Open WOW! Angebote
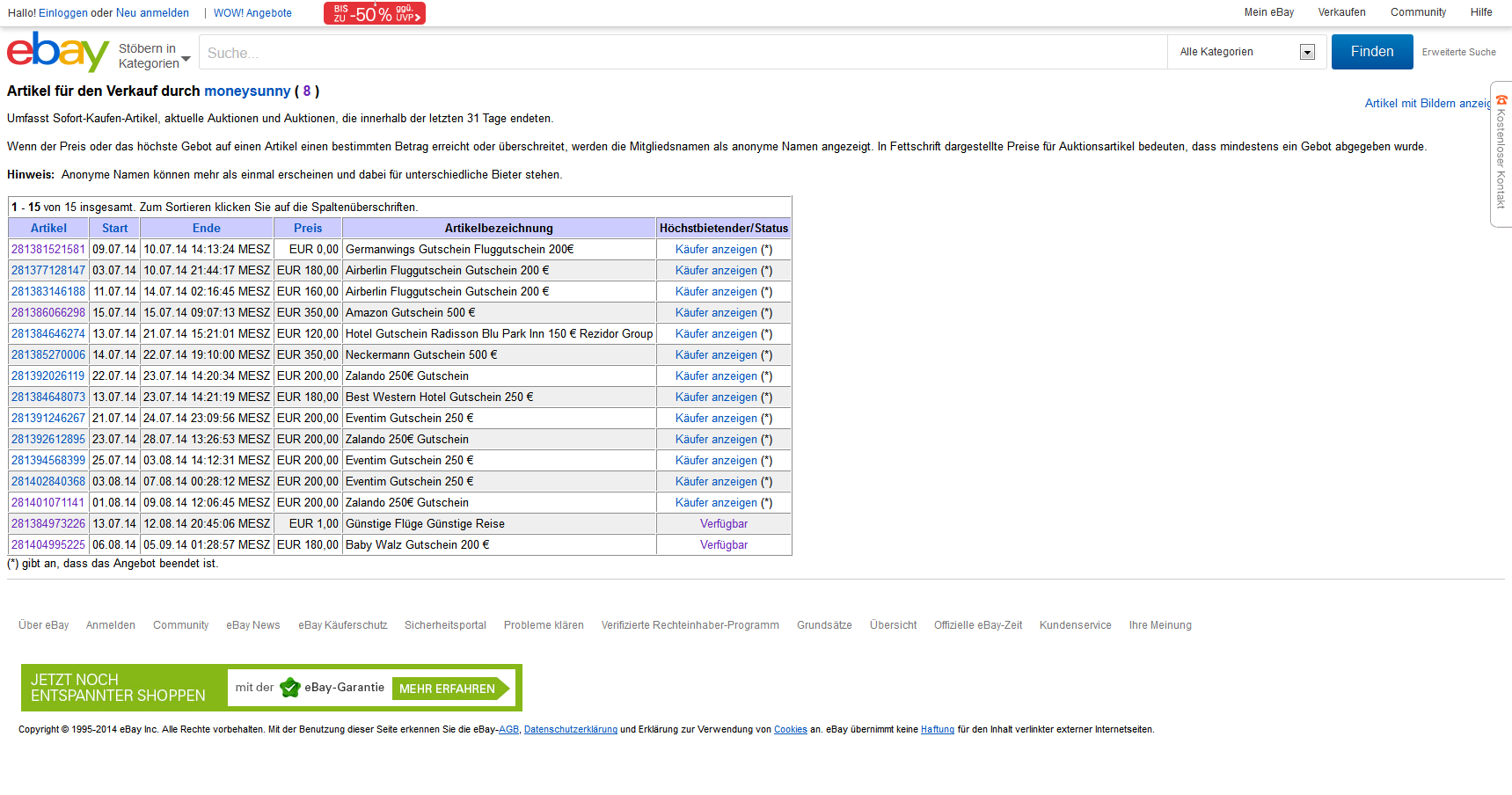The height and width of the screenshot is (795, 1512). point(252,13)
